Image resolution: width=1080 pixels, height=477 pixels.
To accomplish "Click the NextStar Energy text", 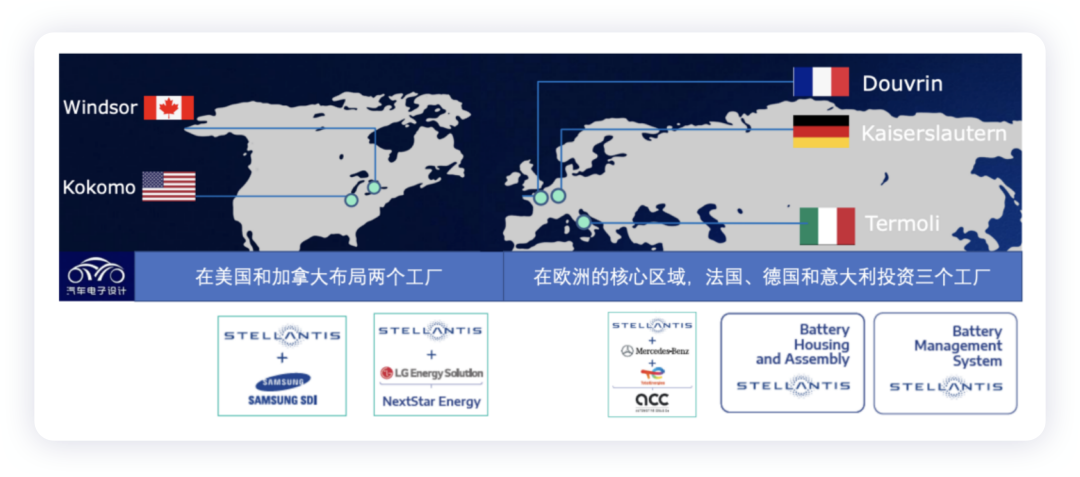I will point(431,401).
